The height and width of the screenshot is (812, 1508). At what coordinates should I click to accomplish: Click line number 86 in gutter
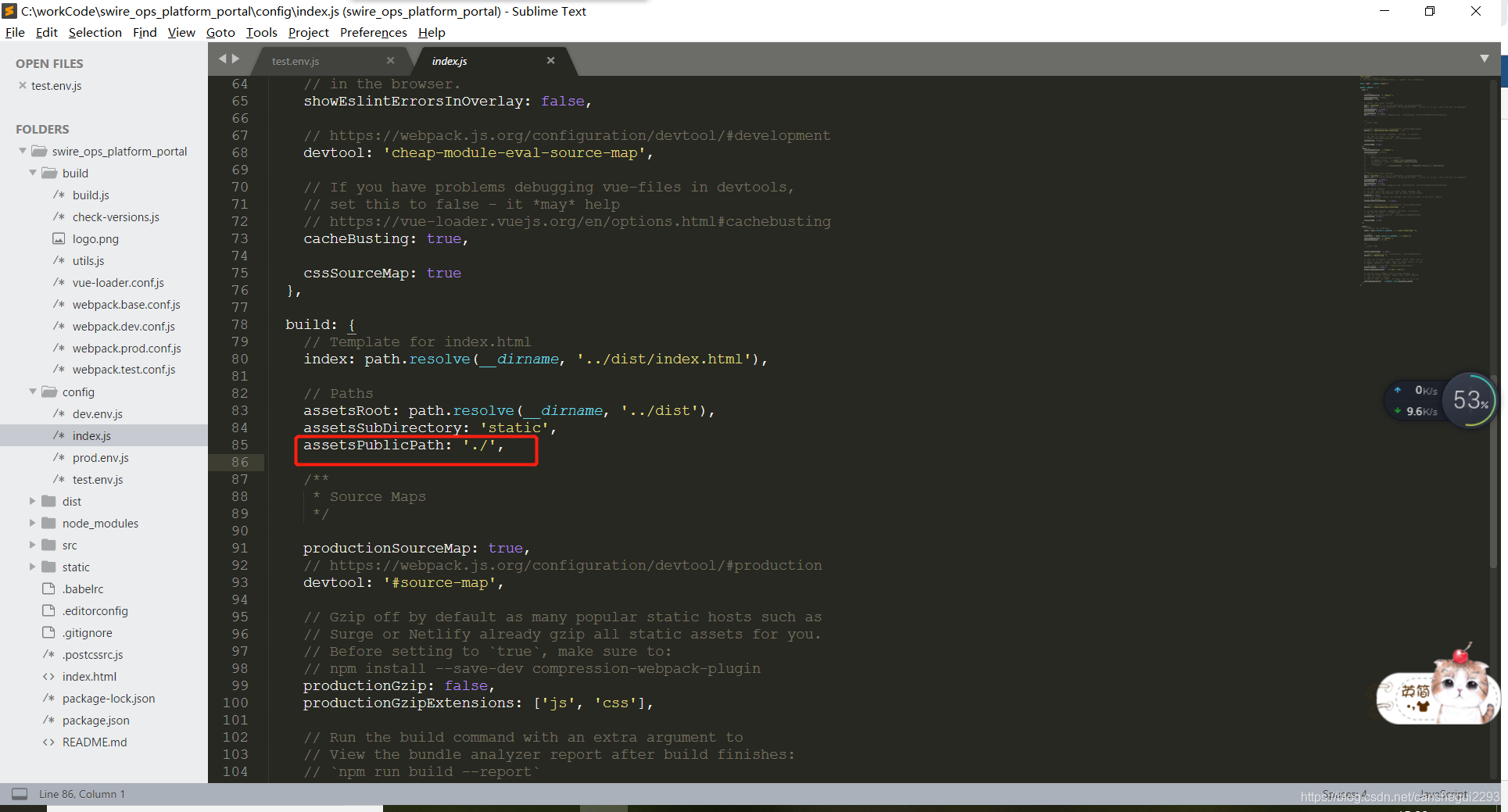[x=239, y=462]
